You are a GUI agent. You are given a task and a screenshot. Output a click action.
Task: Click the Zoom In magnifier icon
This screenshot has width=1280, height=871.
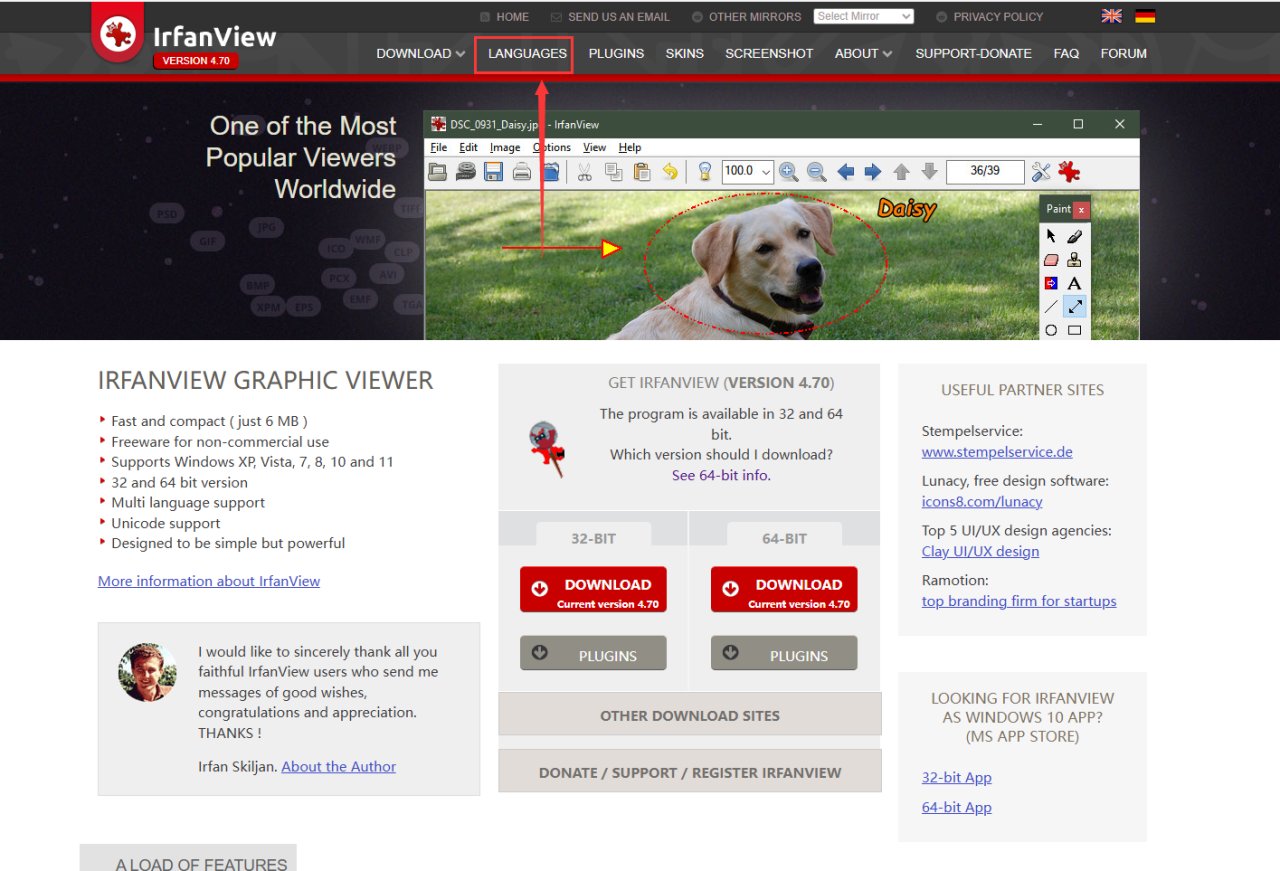(x=789, y=171)
